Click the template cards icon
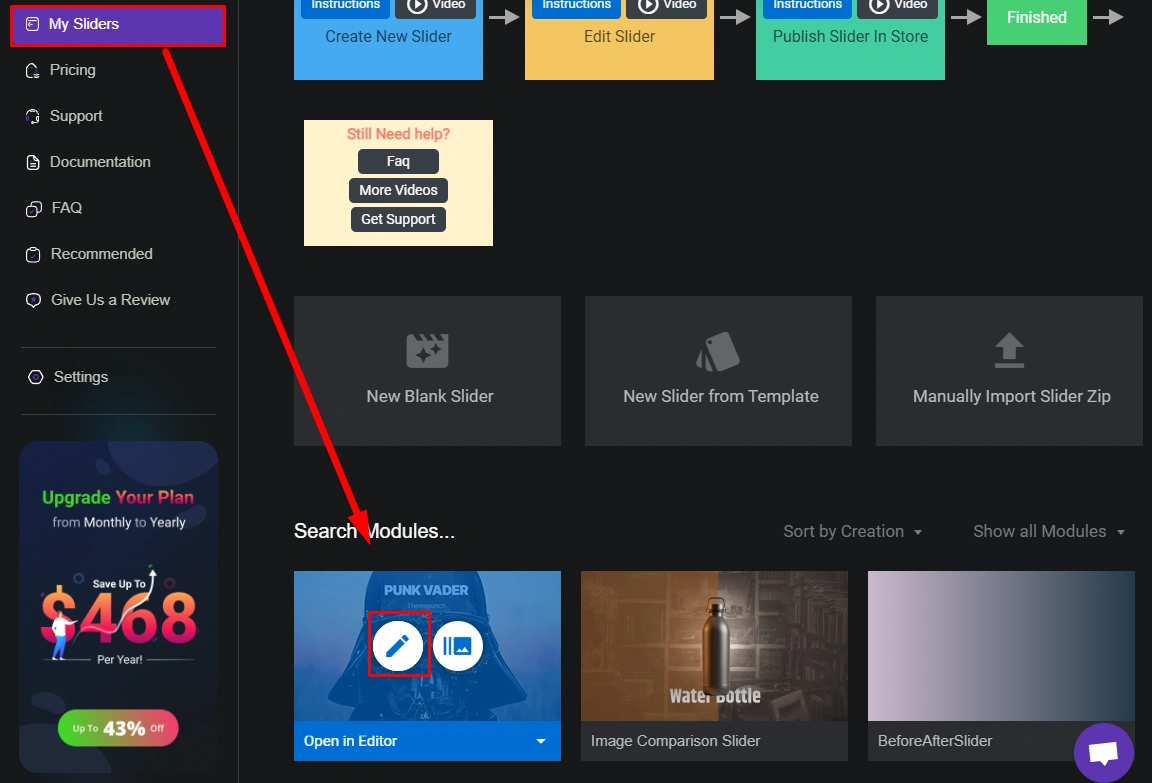The image size is (1152, 783). click(718, 351)
